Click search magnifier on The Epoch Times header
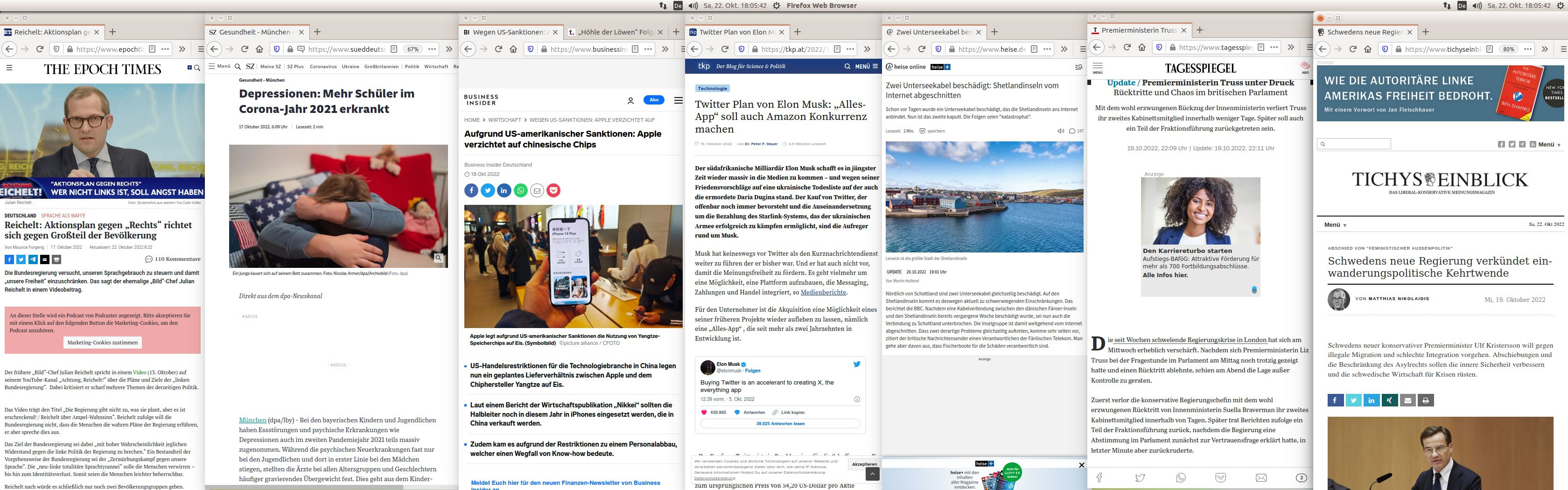Screen dimensions: 1568x490 click(197, 68)
